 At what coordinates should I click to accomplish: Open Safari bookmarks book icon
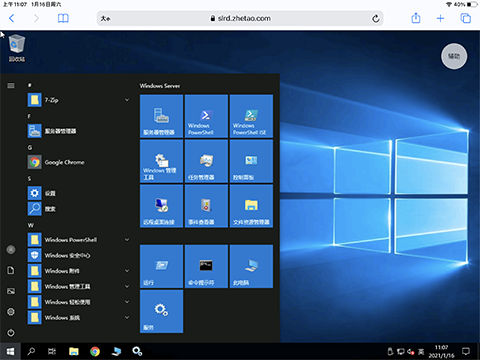click(x=63, y=18)
